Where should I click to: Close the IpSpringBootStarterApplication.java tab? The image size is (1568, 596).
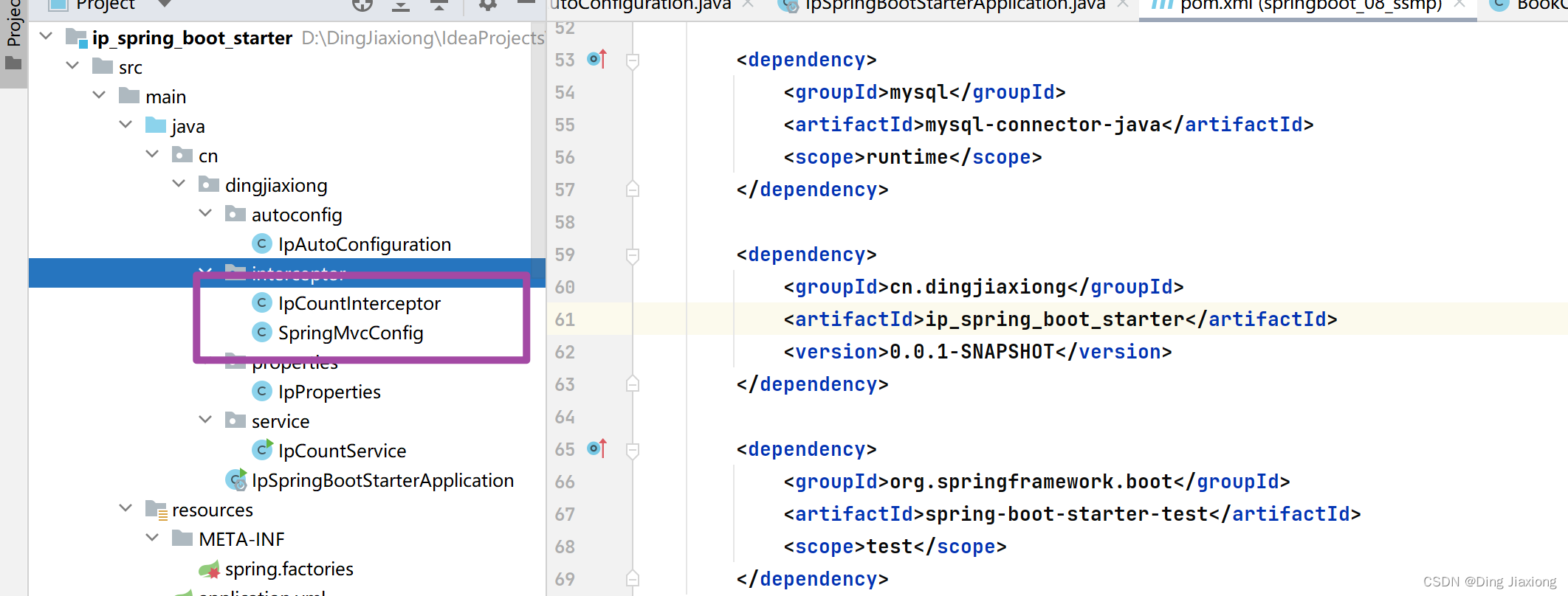tap(1123, 4)
